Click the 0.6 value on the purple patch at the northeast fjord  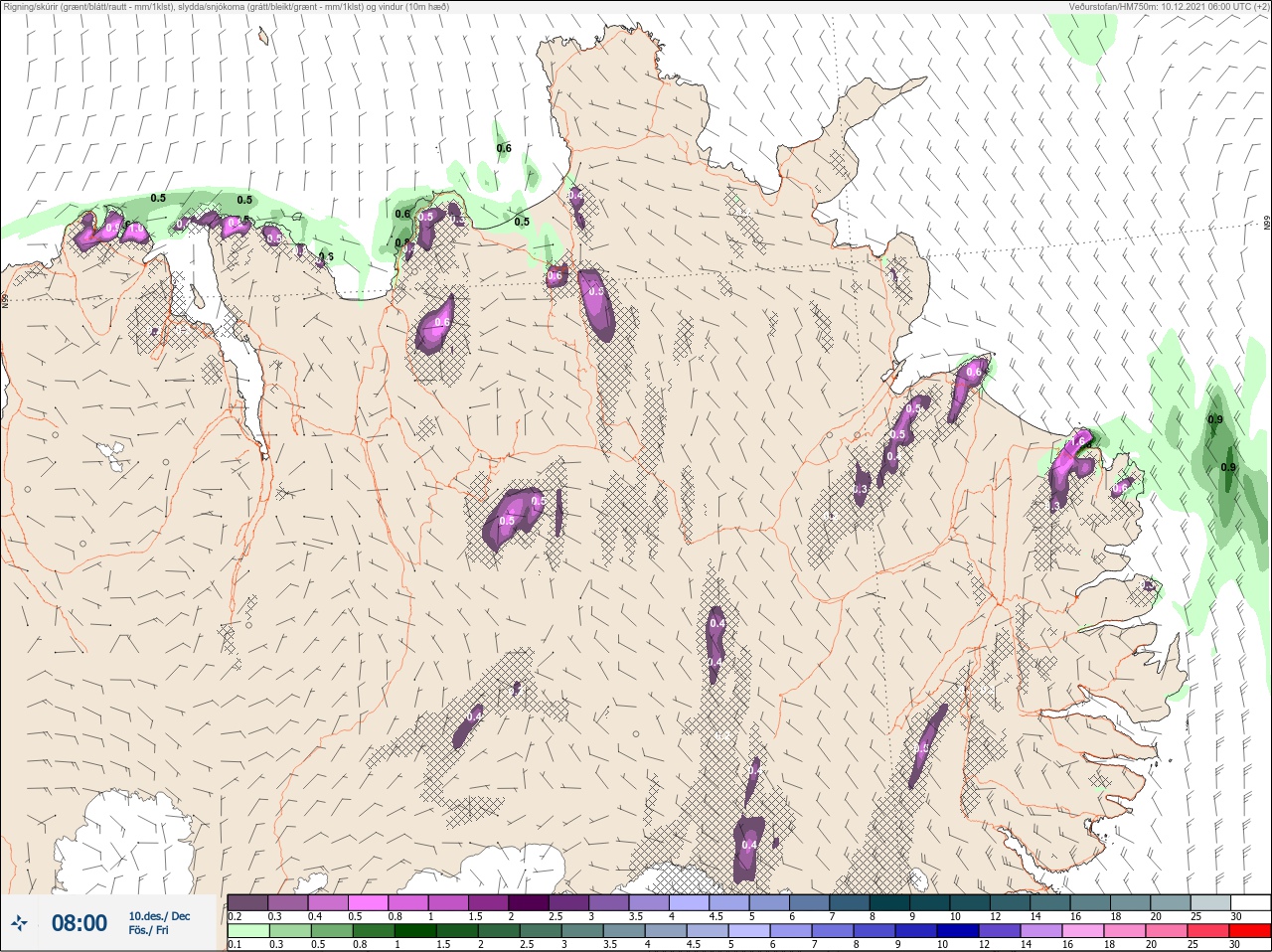pos(974,372)
